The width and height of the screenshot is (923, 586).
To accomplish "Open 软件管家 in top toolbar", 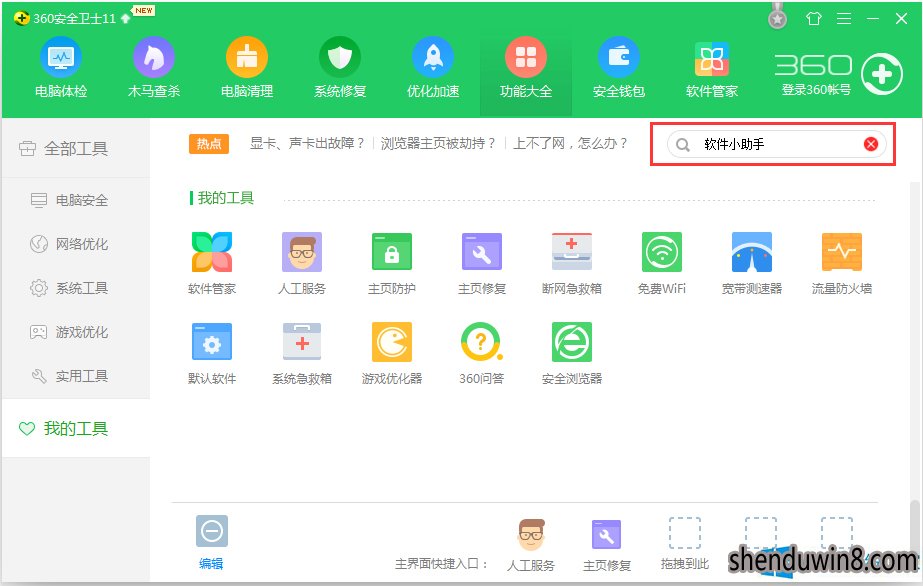I will (x=712, y=68).
